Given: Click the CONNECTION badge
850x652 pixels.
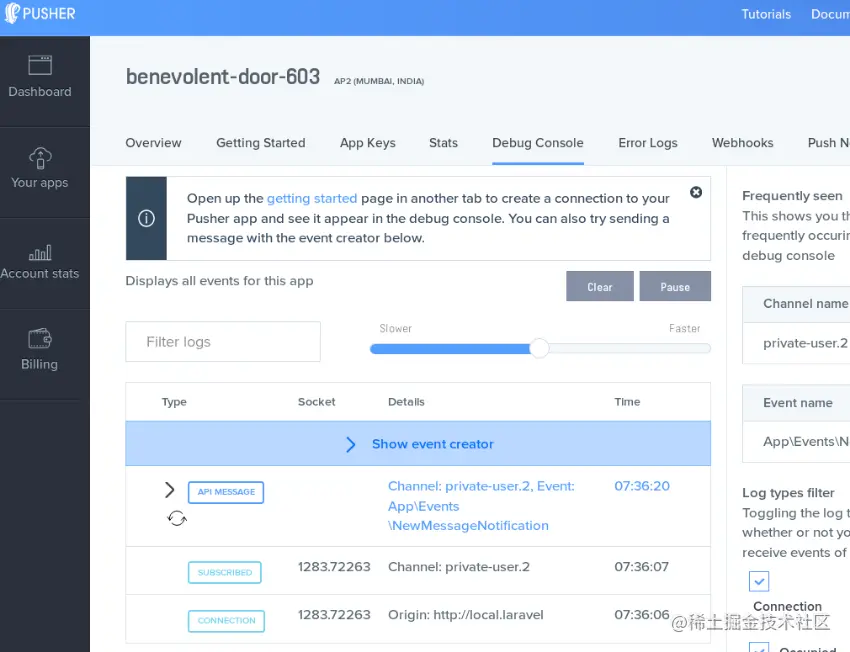Looking at the screenshot, I should click(x=226, y=621).
